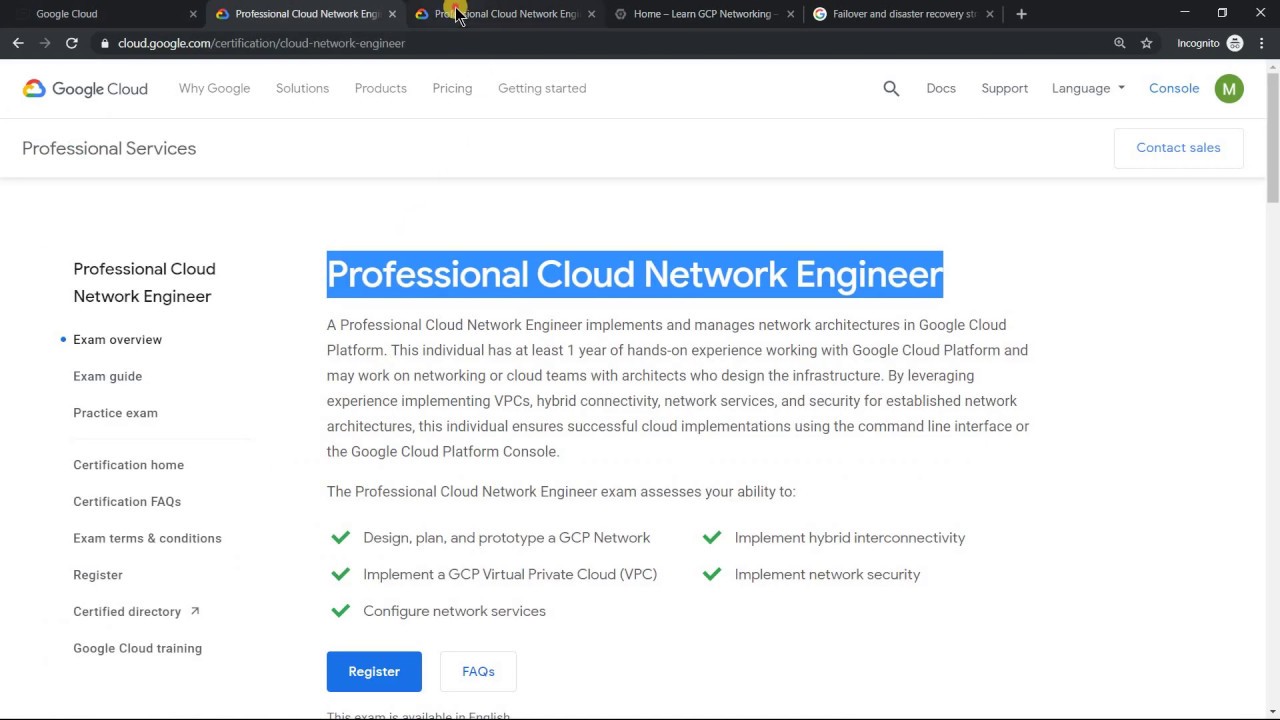Click the zoom magnifier icon in address bar
The width and height of the screenshot is (1280, 720).
coord(1120,43)
